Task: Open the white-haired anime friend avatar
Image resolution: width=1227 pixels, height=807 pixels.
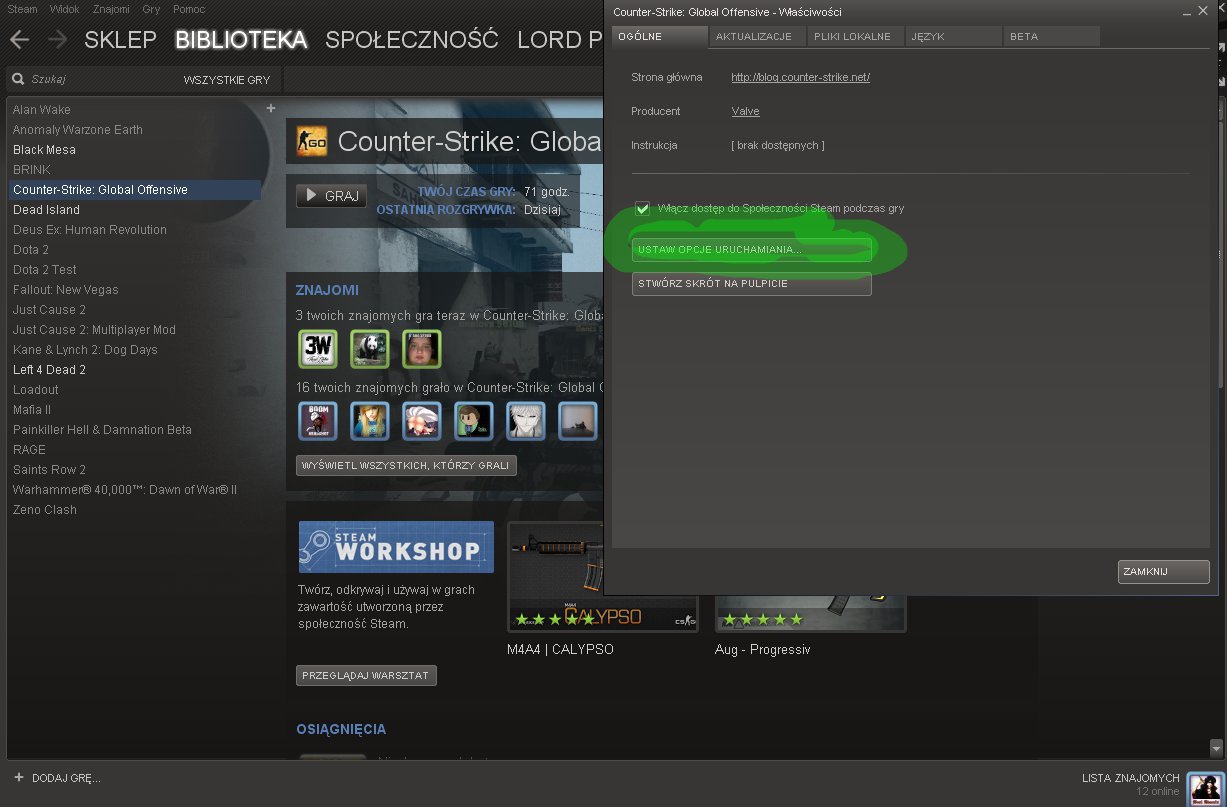Action: pos(421,421)
